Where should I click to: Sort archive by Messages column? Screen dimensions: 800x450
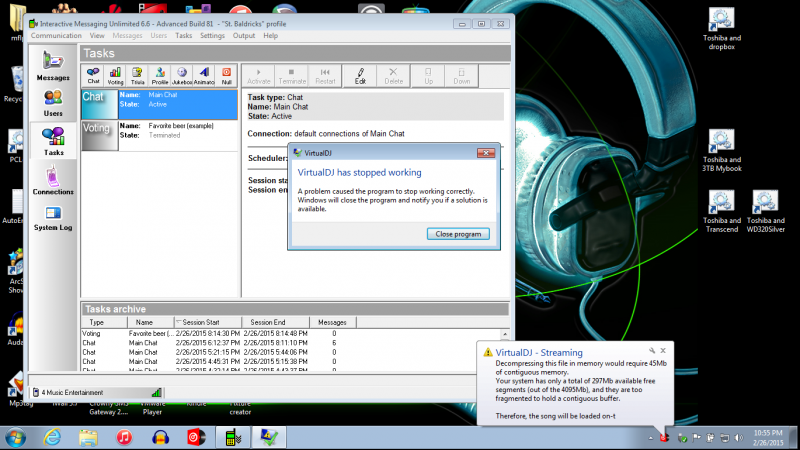(333, 322)
